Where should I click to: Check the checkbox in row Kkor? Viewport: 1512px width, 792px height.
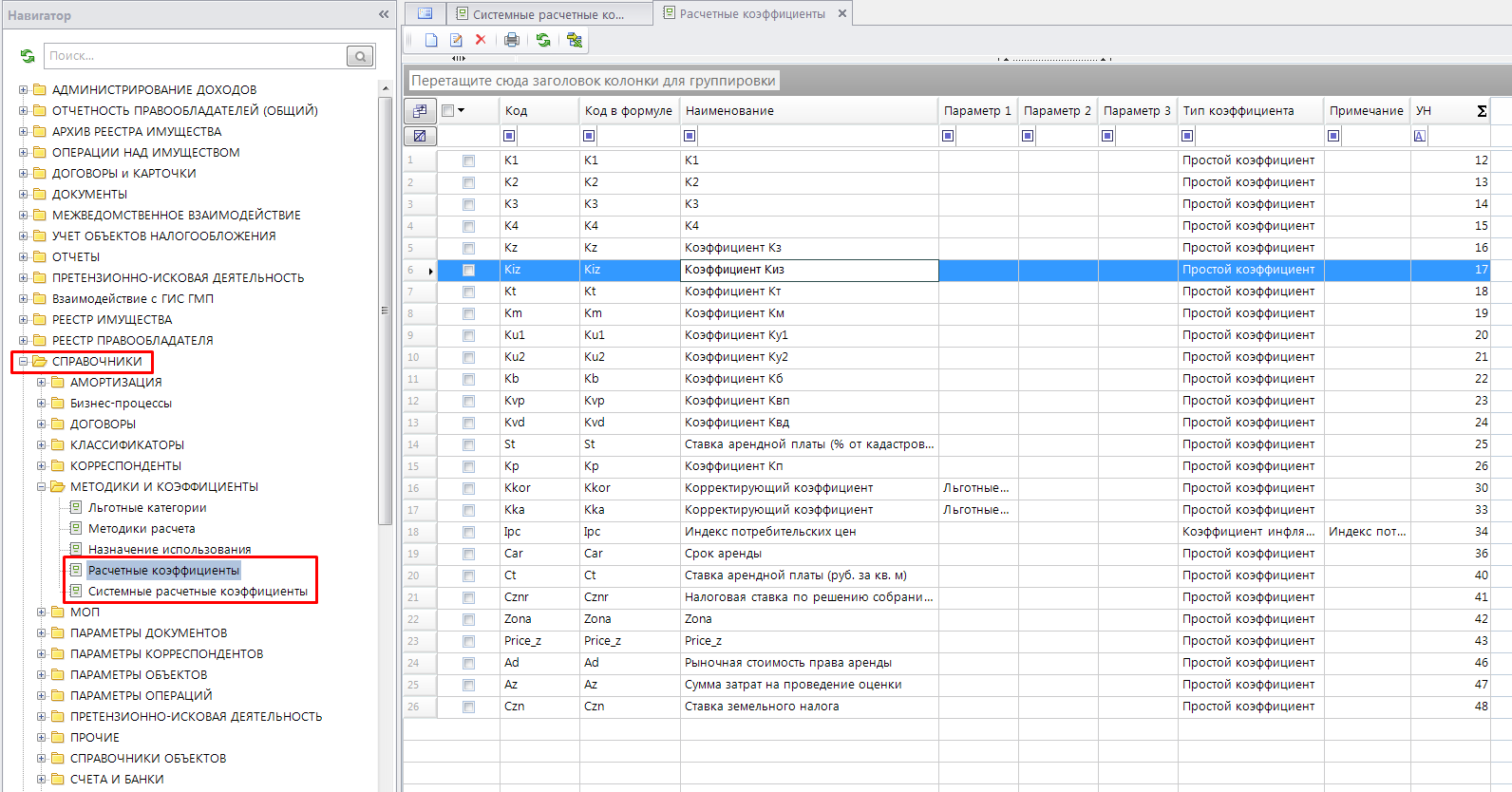pyautogui.click(x=468, y=488)
